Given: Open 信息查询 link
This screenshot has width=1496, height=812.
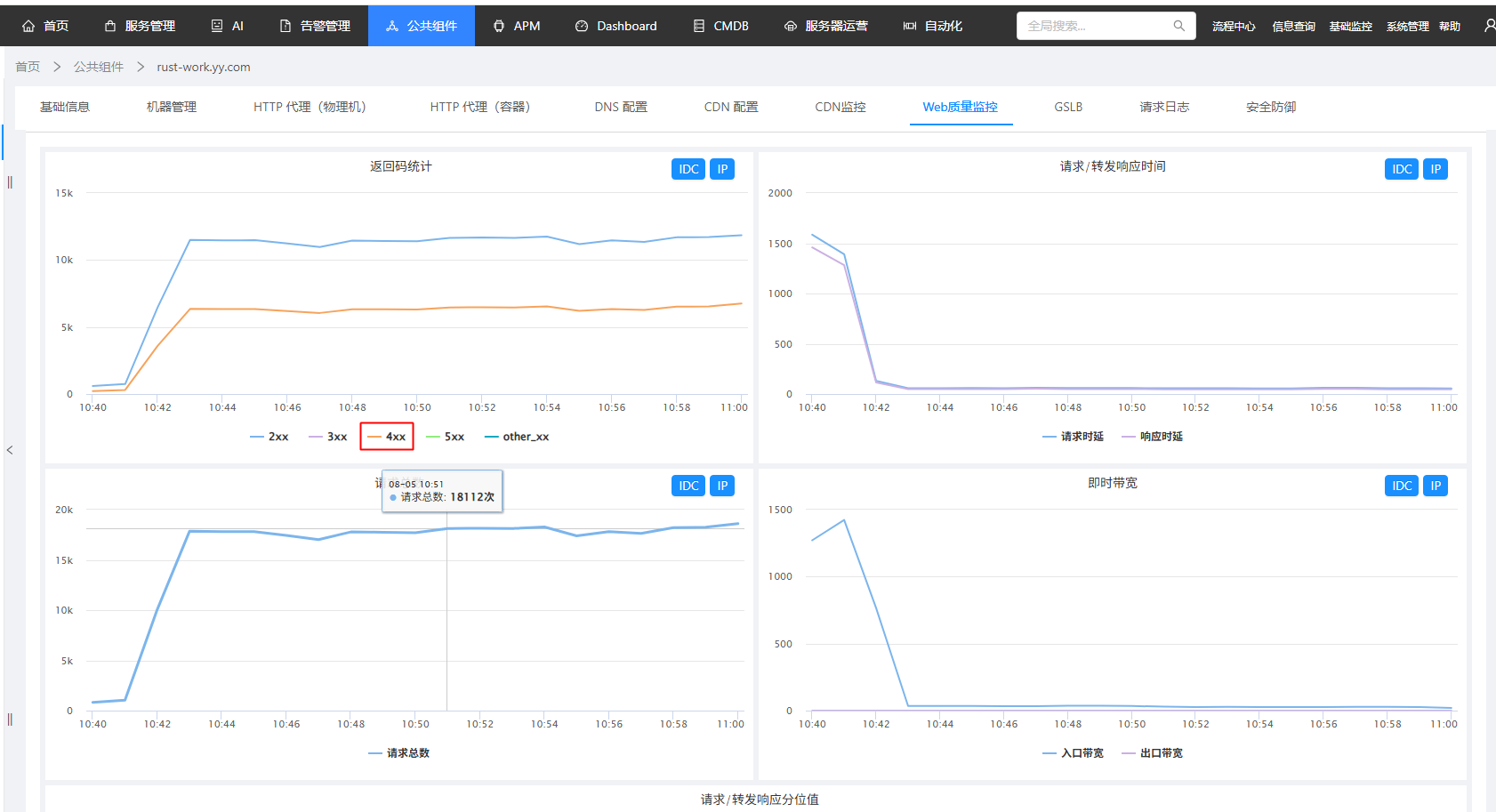Looking at the screenshot, I should click(1293, 27).
